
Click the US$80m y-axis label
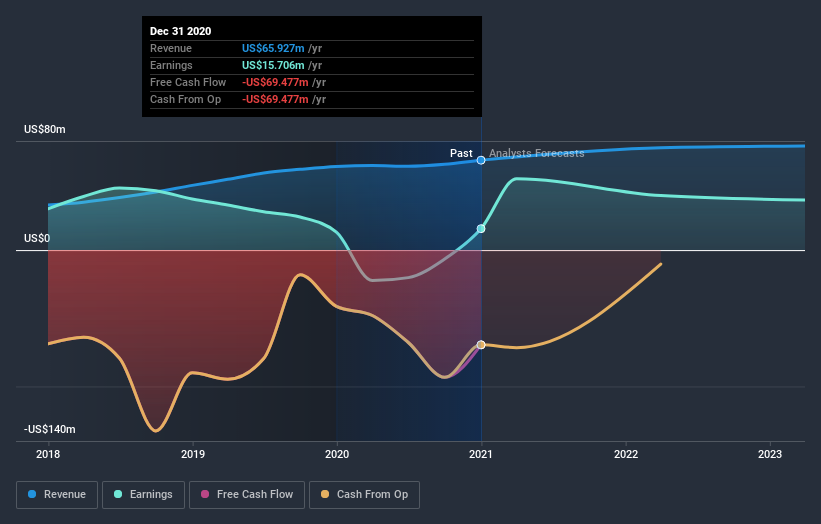click(45, 129)
